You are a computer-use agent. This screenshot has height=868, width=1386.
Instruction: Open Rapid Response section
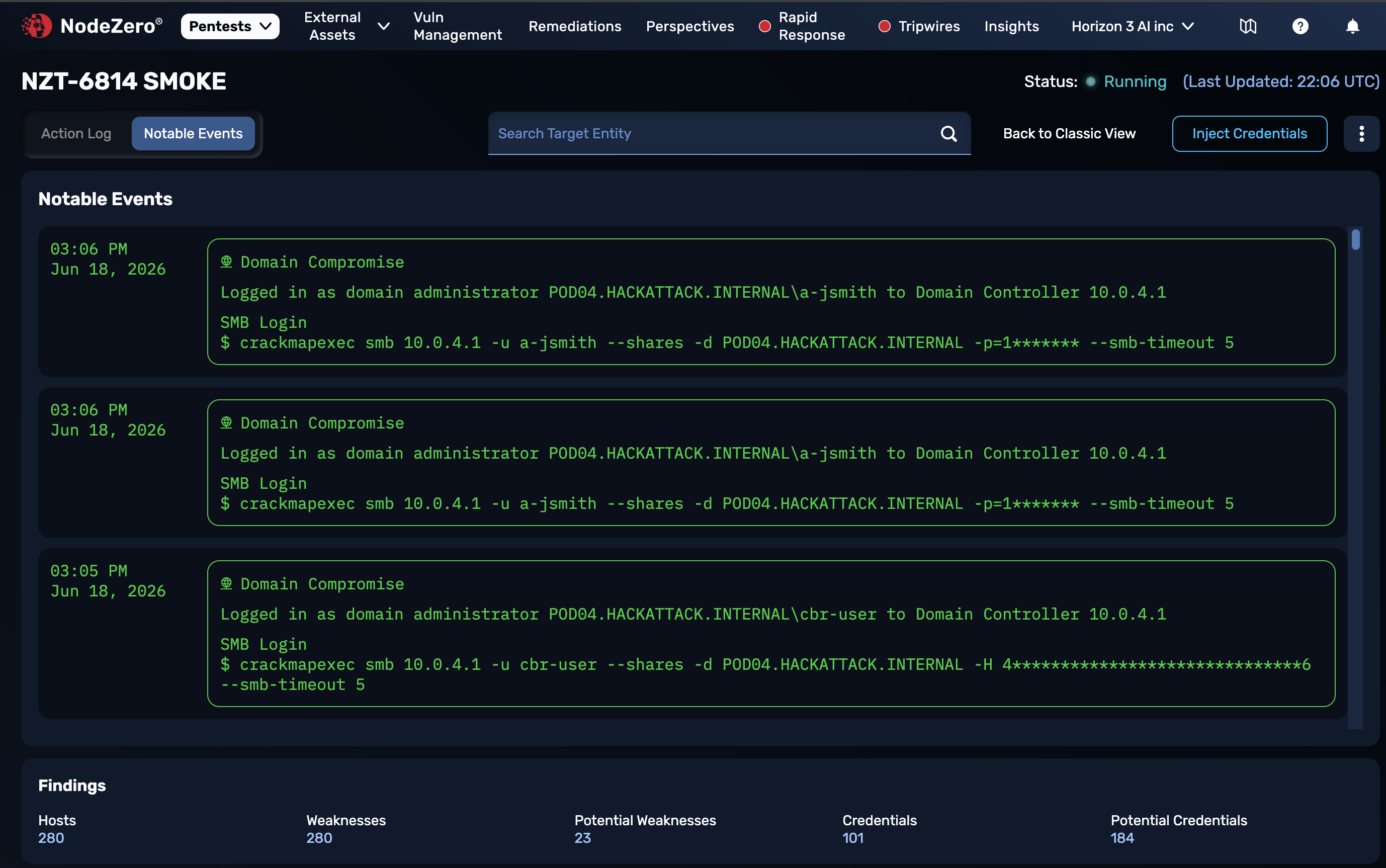(812, 27)
